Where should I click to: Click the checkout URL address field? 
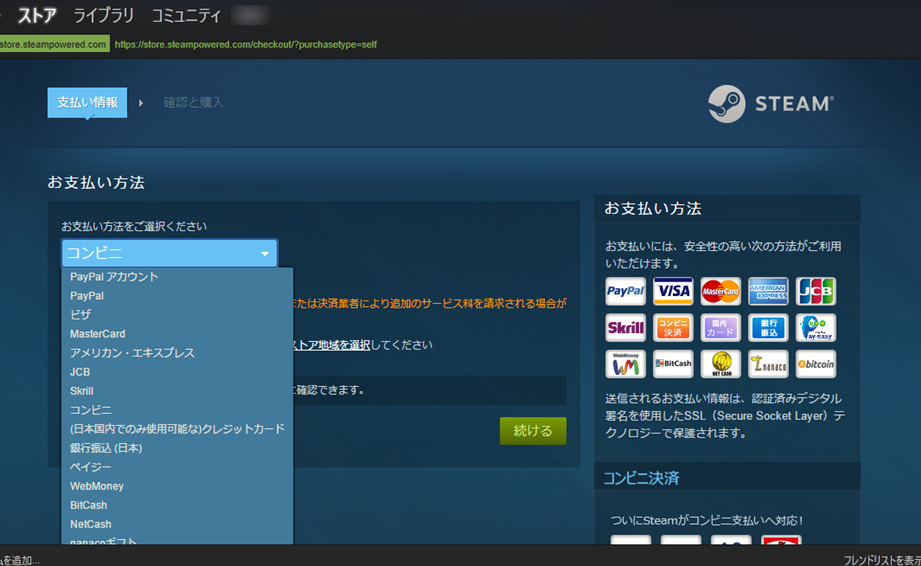click(246, 45)
